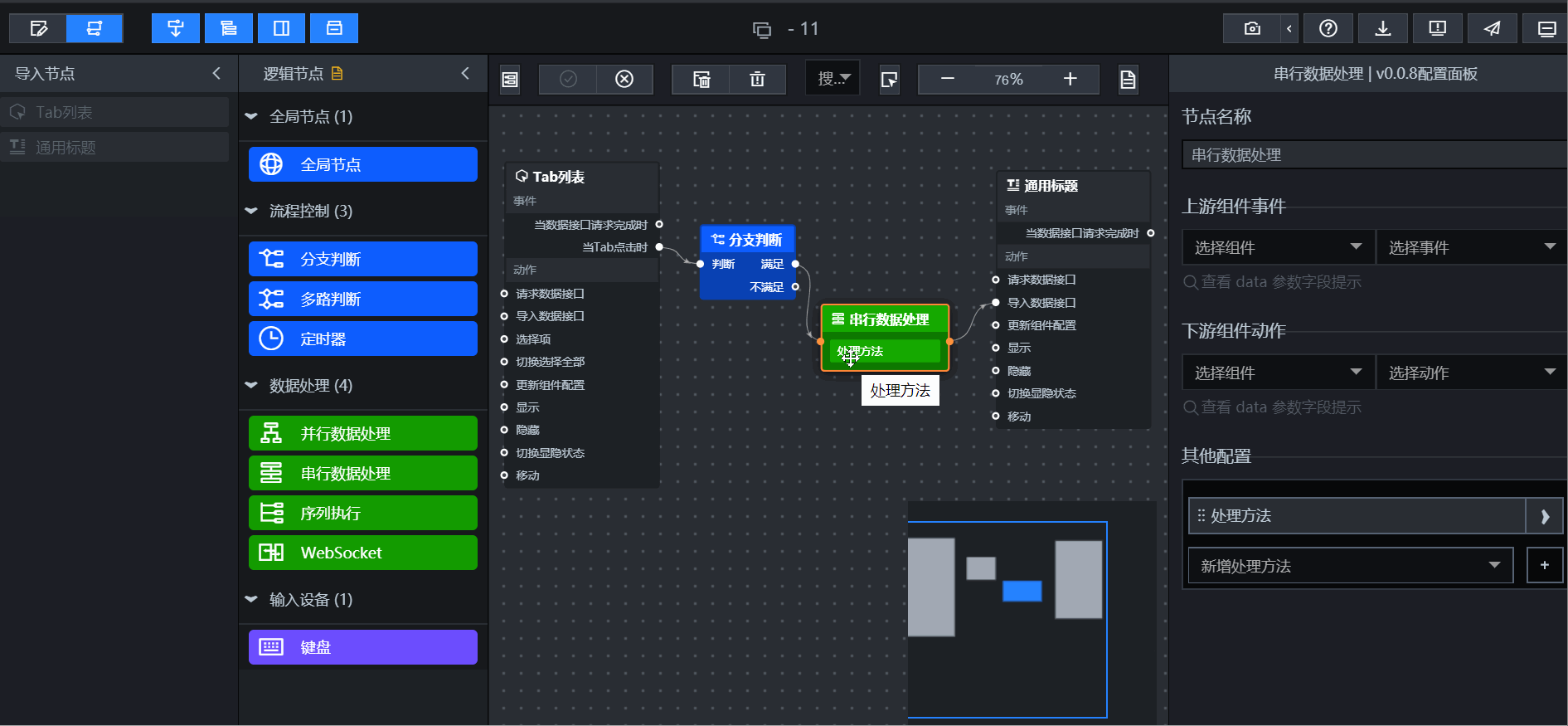Viewport: 1568px width, 726px height.
Task: Select the 定时器 node
Action: tap(363, 339)
